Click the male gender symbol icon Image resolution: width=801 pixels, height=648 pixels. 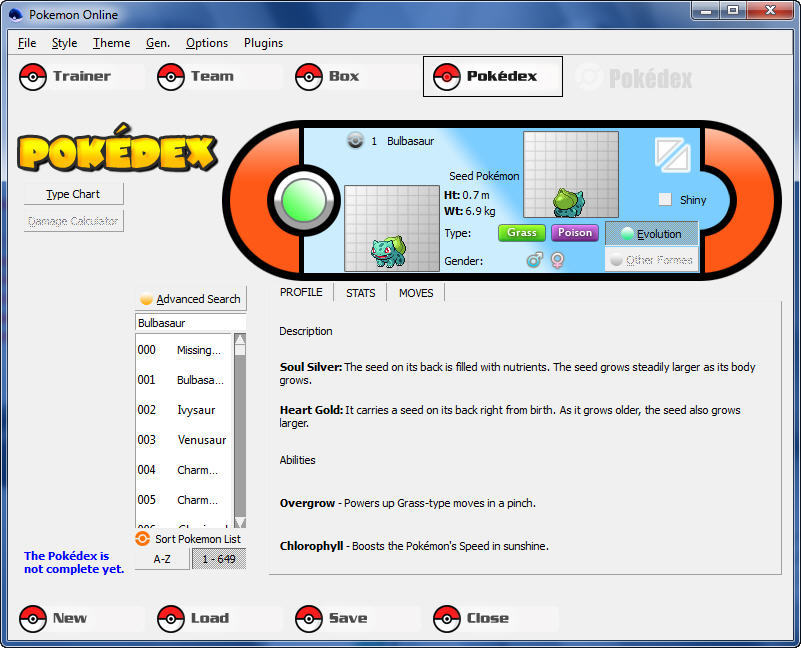[535, 260]
